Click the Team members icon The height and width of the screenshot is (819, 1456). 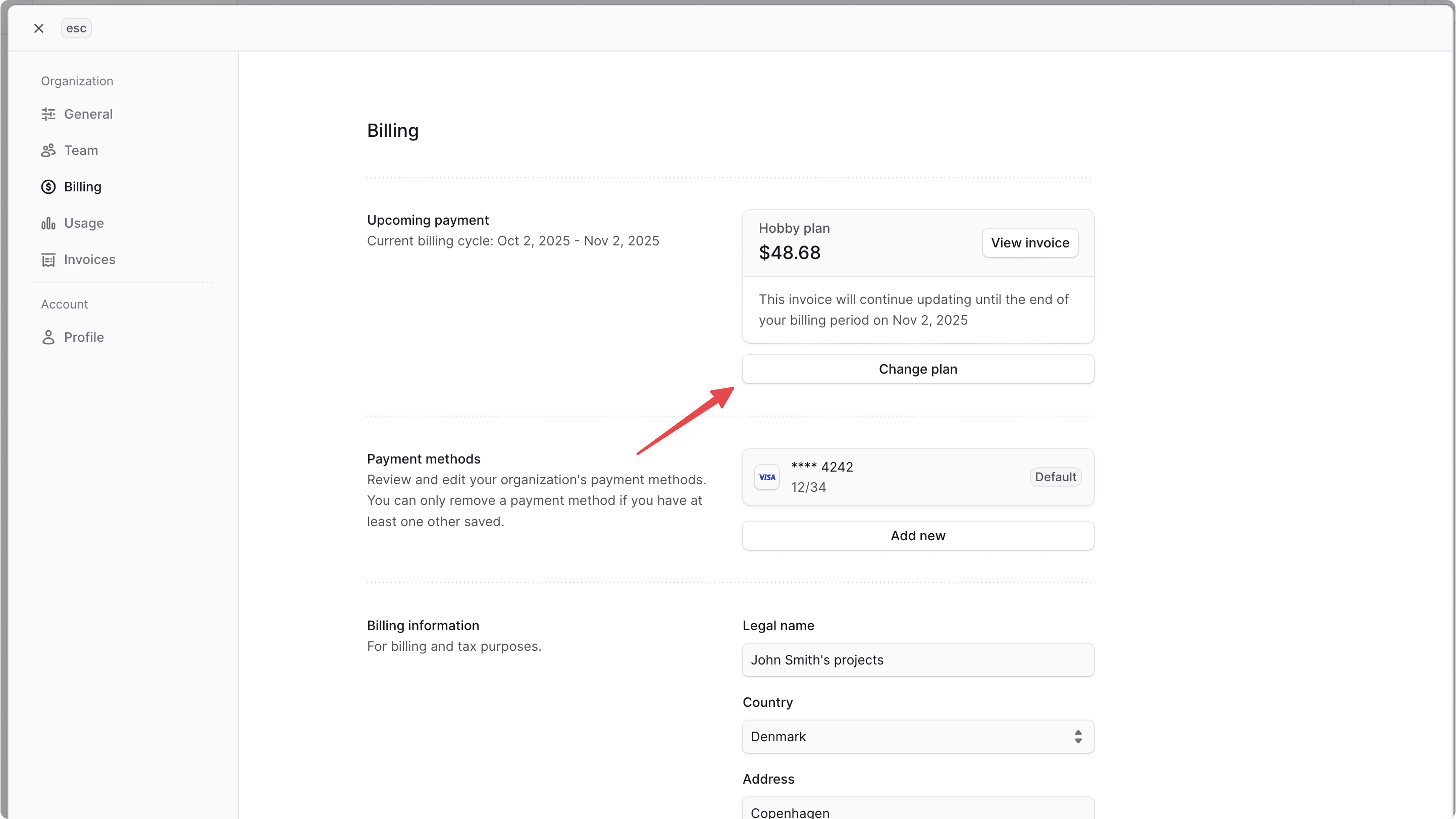pos(48,150)
